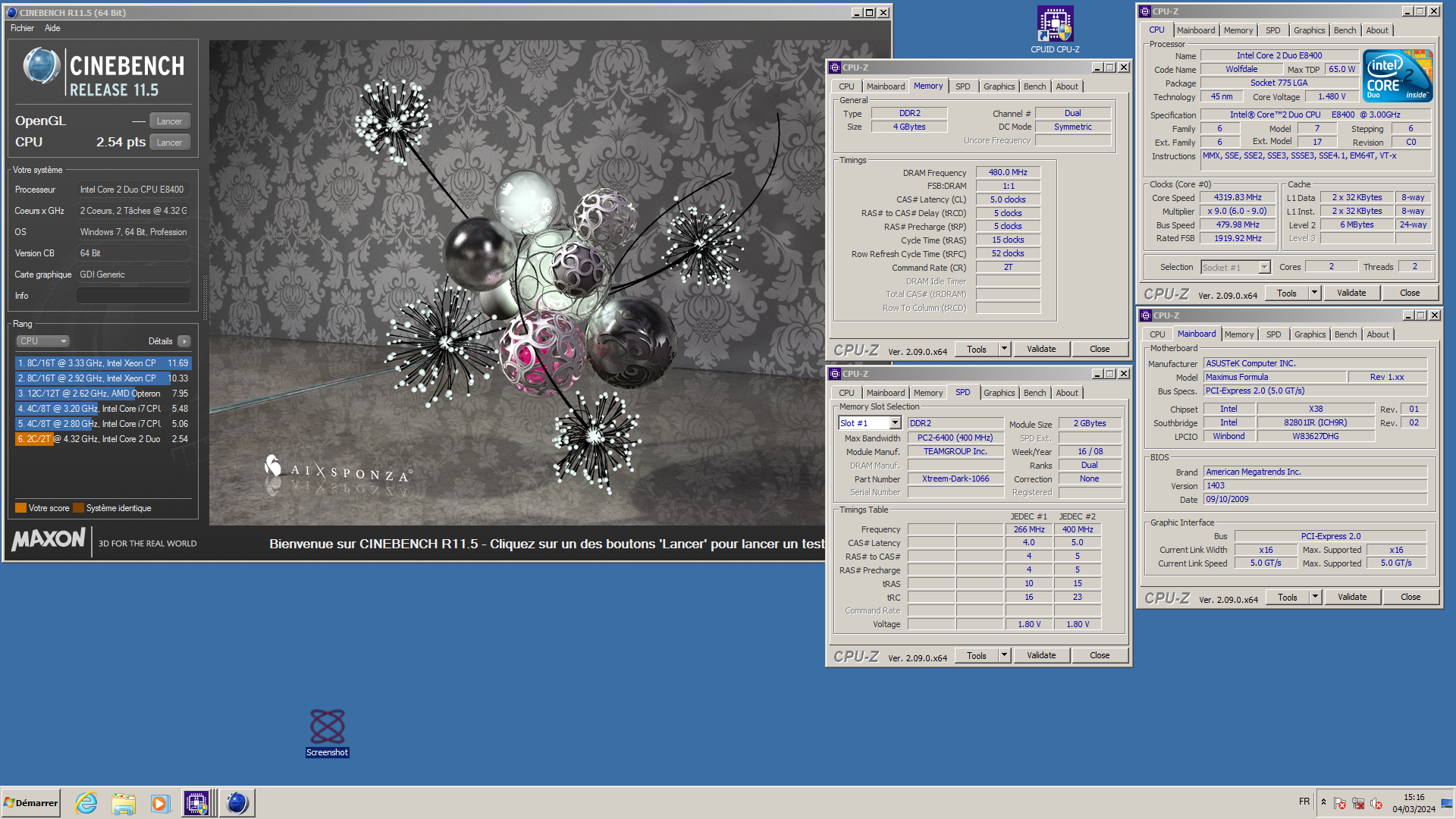Image resolution: width=1456 pixels, height=819 pixels.
Task: Switch to About tab in SPD window
Action: click(x=1066, y=393)
